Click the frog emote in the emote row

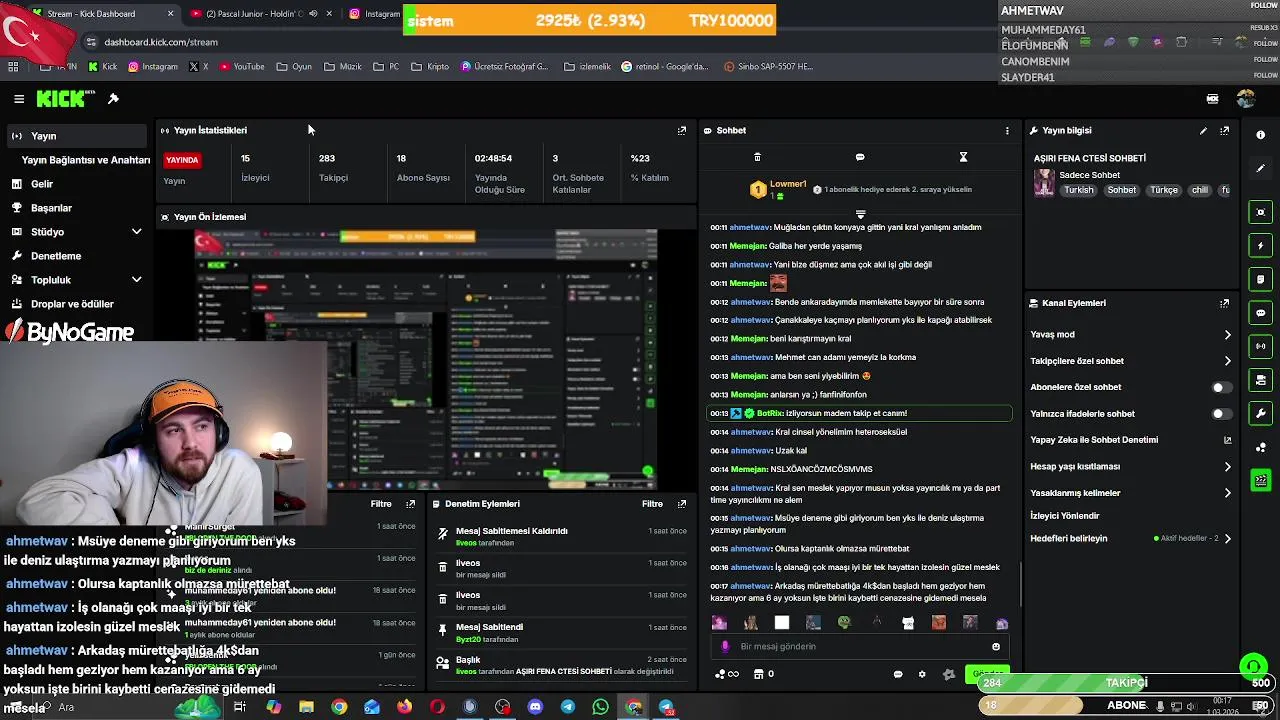pos(844,622)
